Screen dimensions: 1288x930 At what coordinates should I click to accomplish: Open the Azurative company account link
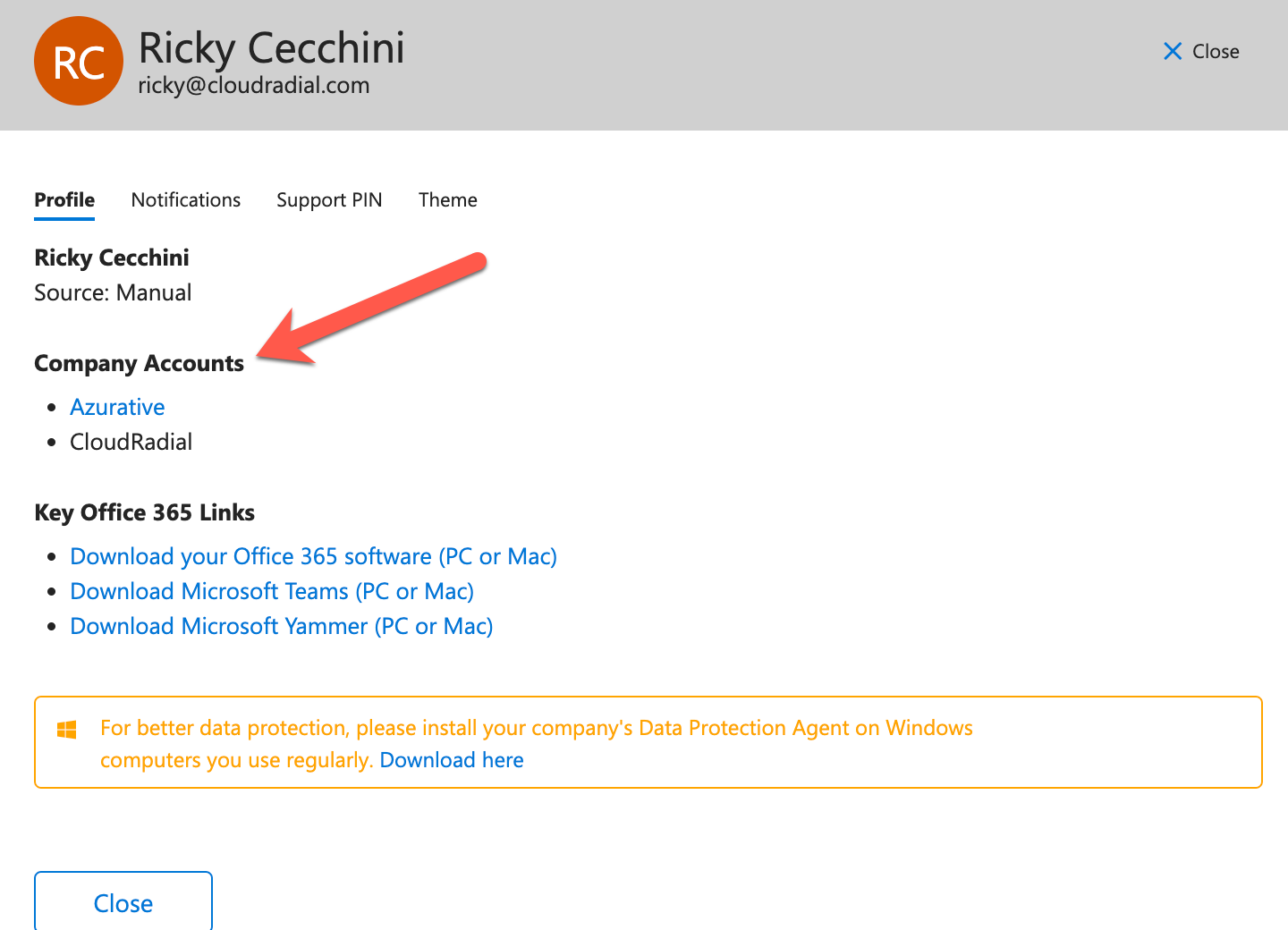(x=117, y=407)
